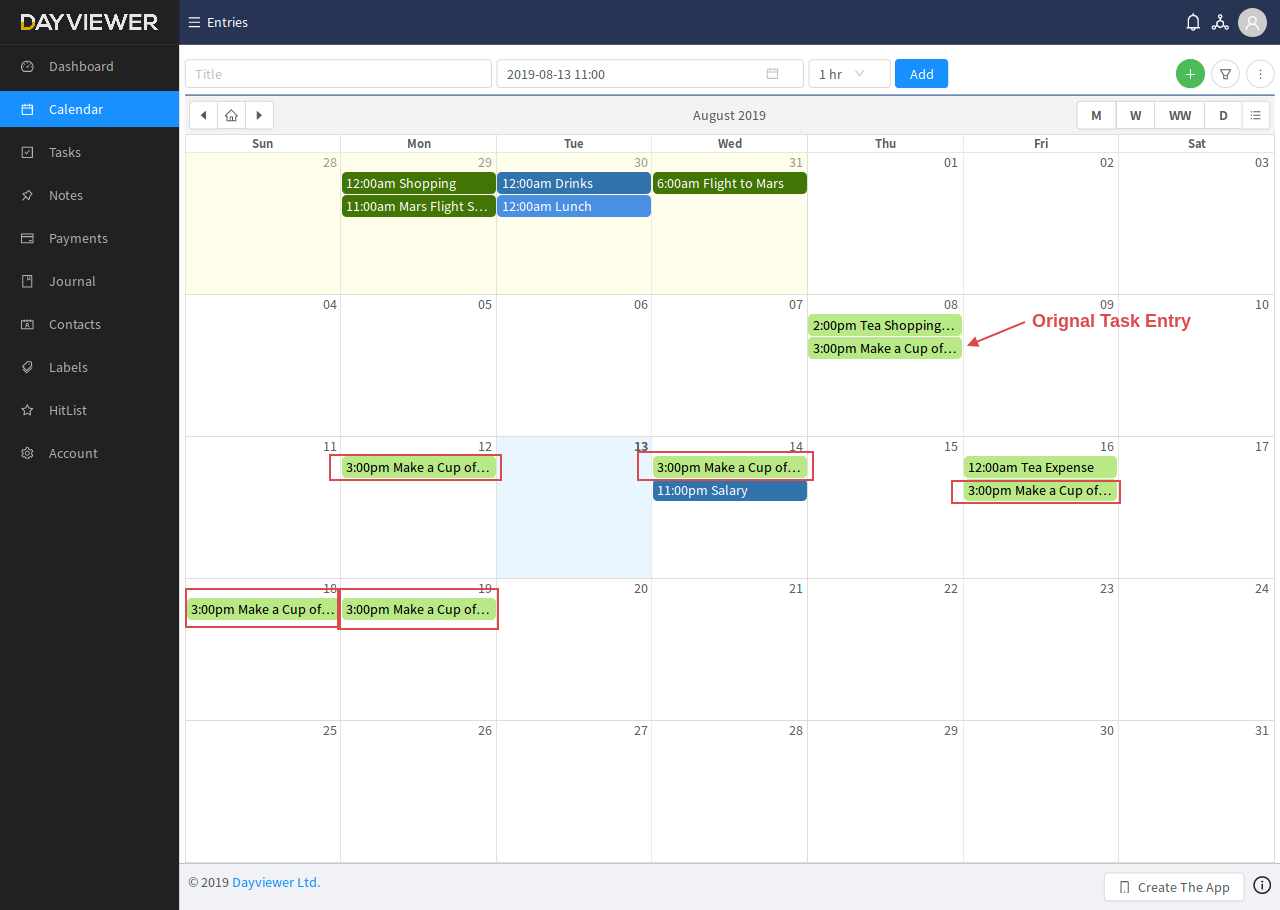Click into the Title input field
Image resolution: width=1280 pixels, height=910 pixels.
[338, 74]
